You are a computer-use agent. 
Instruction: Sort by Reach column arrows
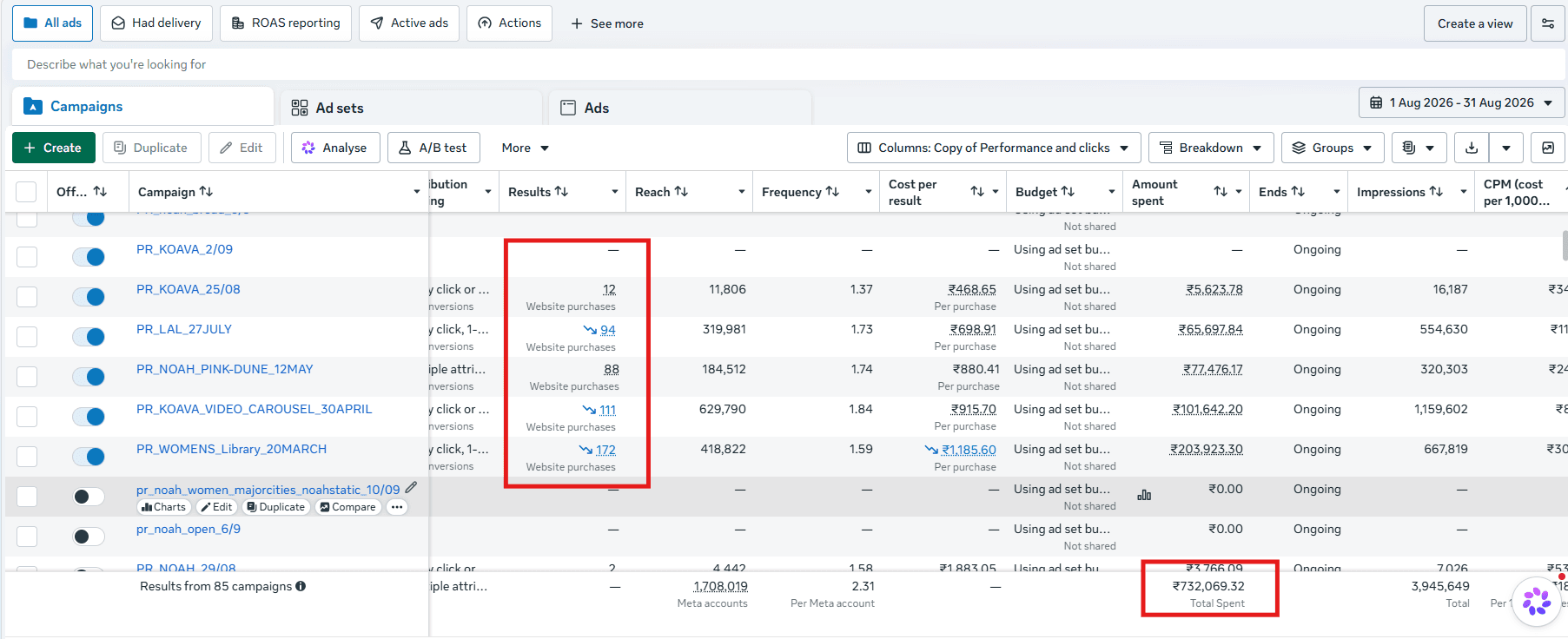(681, 192)
